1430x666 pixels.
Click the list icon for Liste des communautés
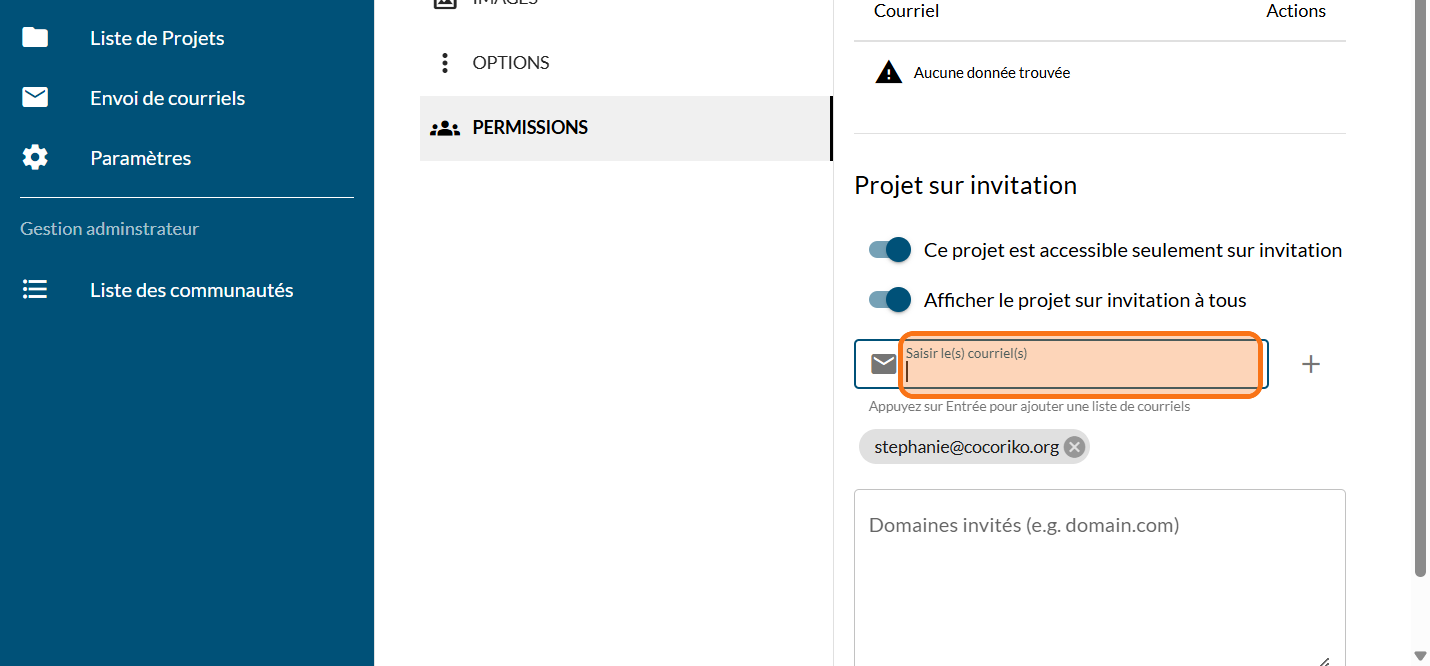pyautogui.click(x=35, y=290)
